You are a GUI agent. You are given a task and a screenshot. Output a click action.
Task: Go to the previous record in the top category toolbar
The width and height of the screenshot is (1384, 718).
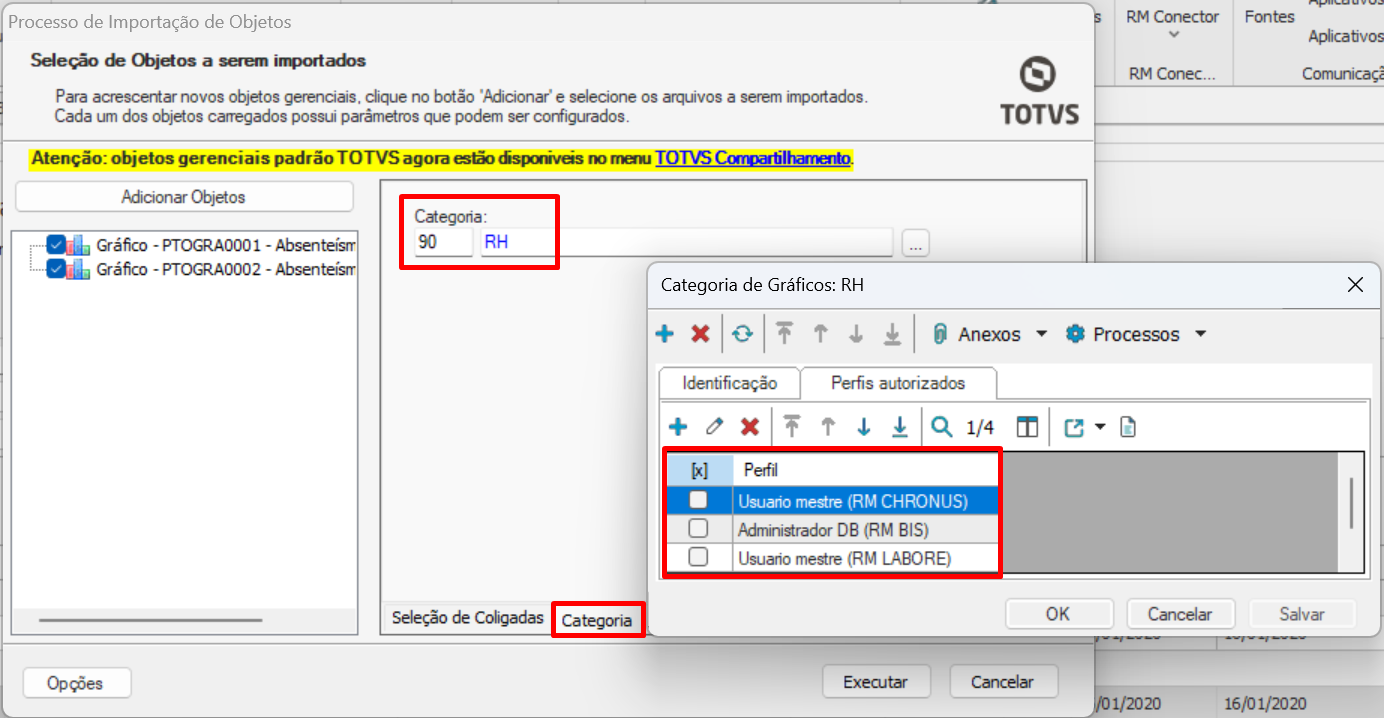point(821,334)
